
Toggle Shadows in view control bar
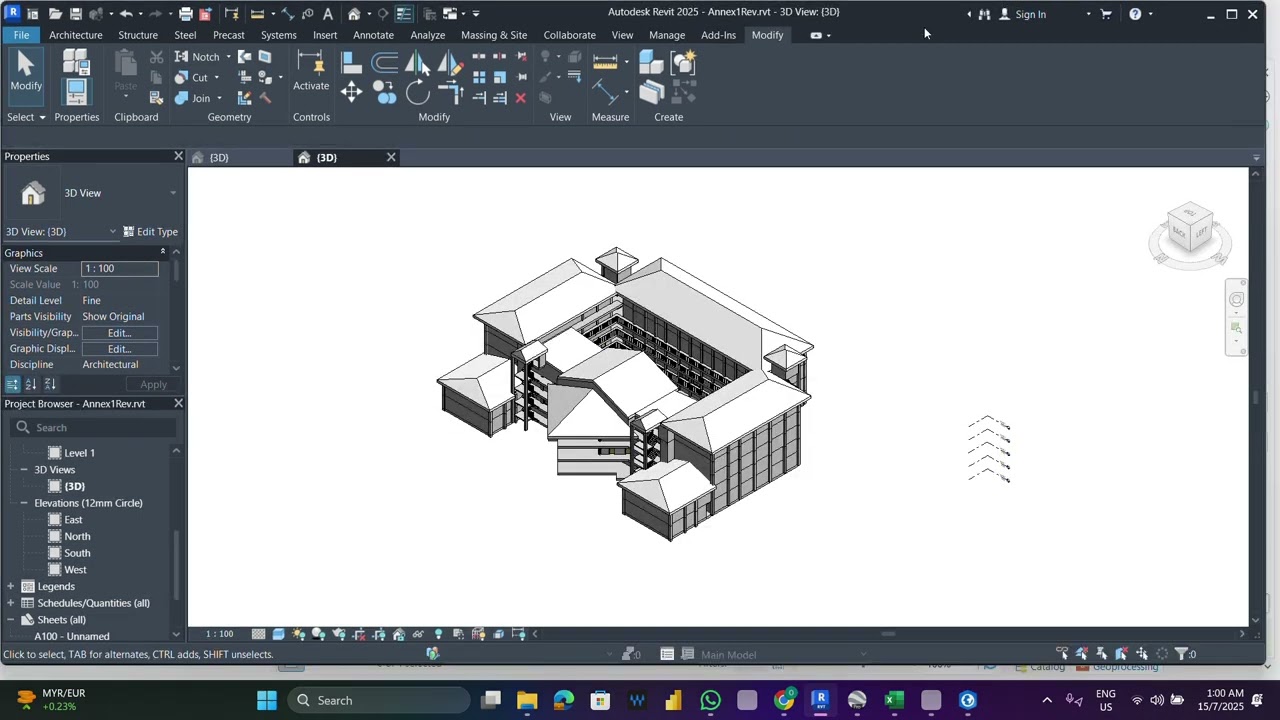tap(318, 634)
